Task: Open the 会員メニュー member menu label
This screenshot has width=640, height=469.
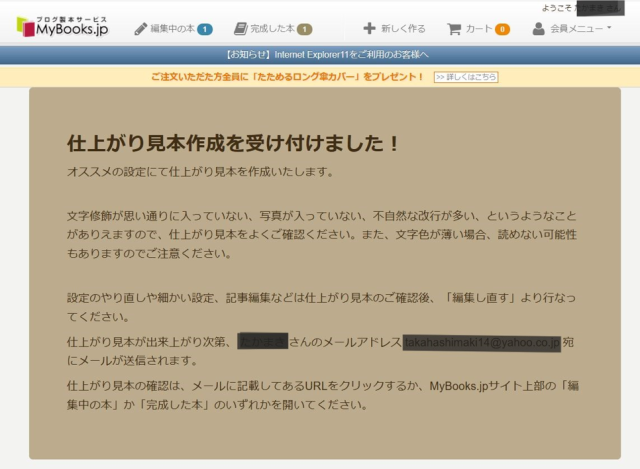Action: coord(576,29)
